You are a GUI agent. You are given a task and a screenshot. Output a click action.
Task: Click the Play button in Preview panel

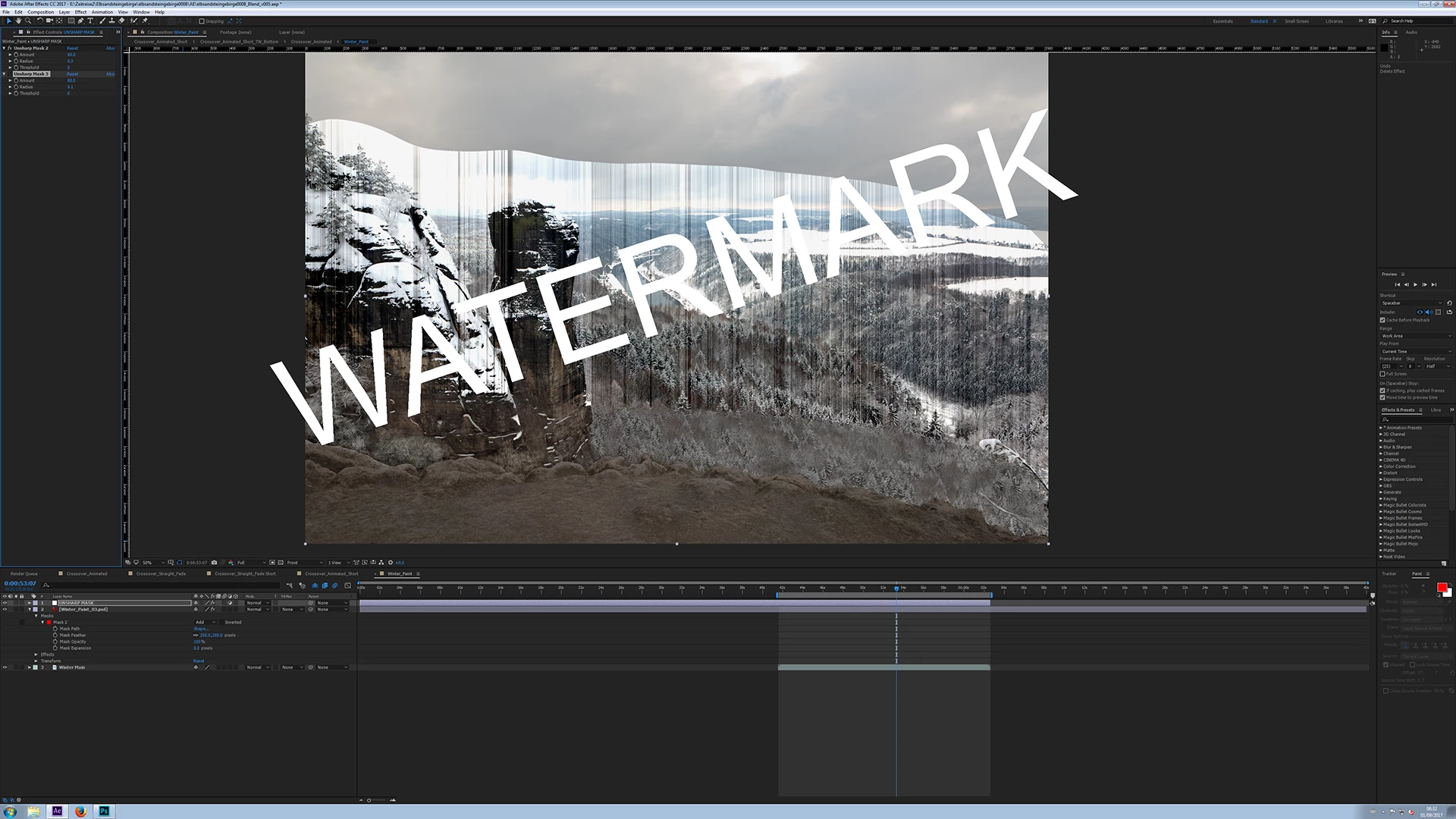(1415, 284)
